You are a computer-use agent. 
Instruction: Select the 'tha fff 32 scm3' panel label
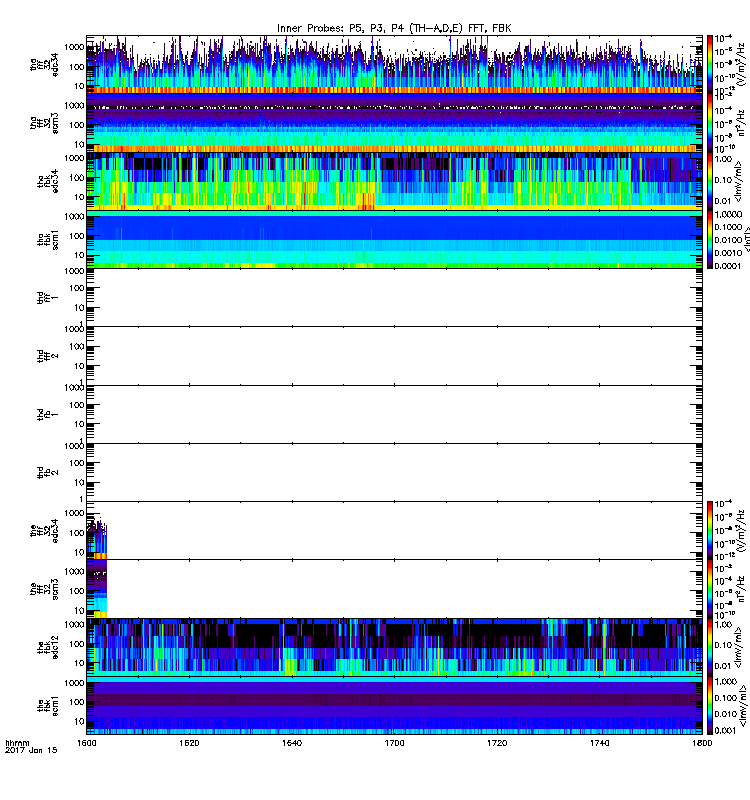point(44,123)
